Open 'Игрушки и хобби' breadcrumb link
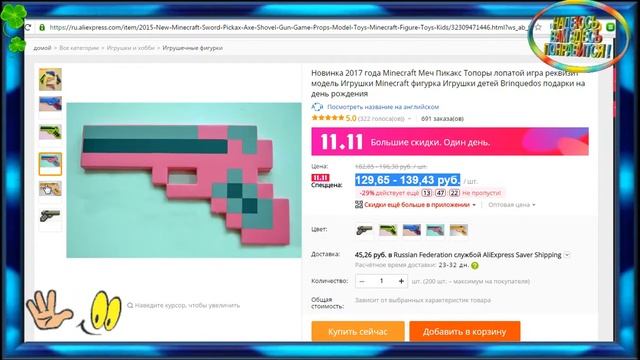This screenshot has height=360, width=640. click(131, 48)
